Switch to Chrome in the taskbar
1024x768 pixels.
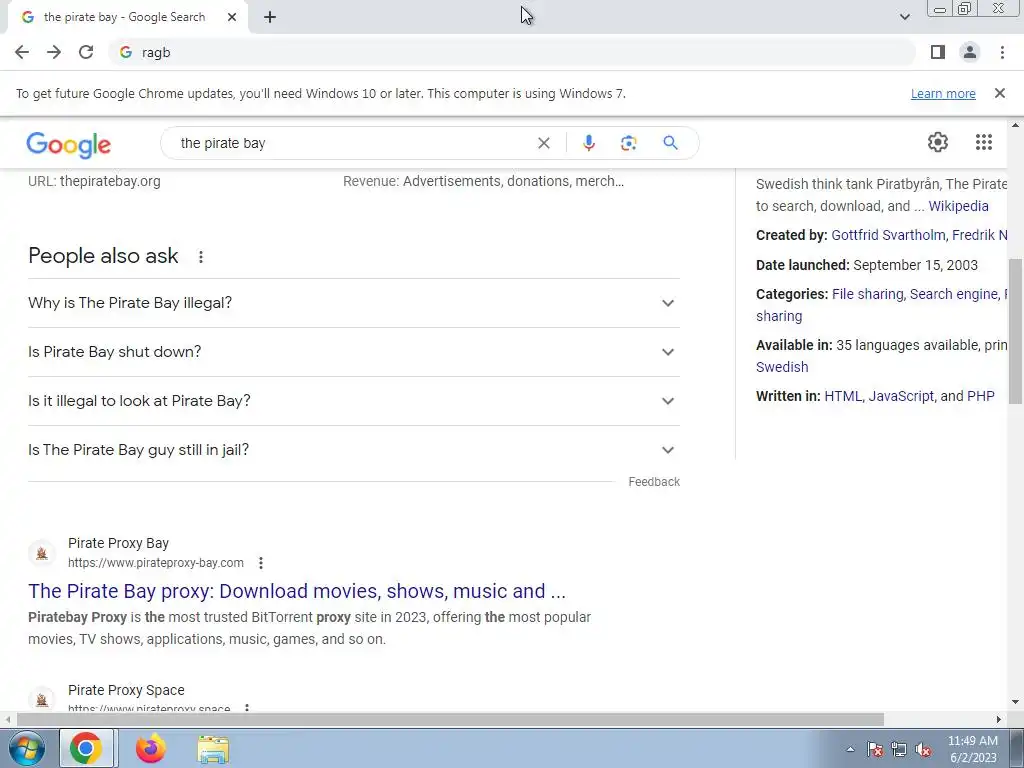87,748
